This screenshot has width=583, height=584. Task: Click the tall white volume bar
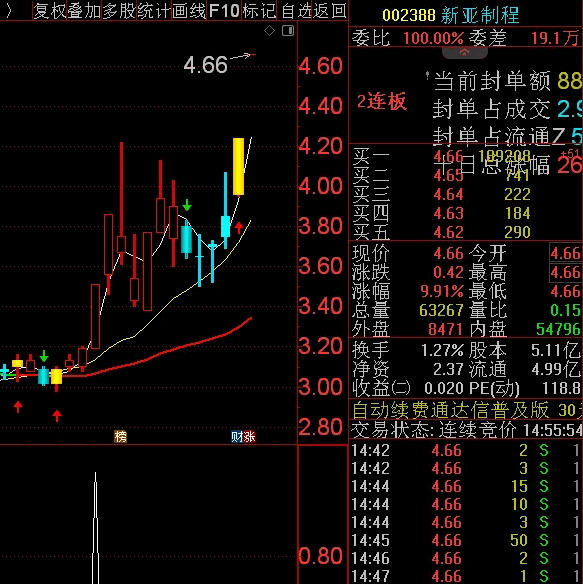click(95, 528)
